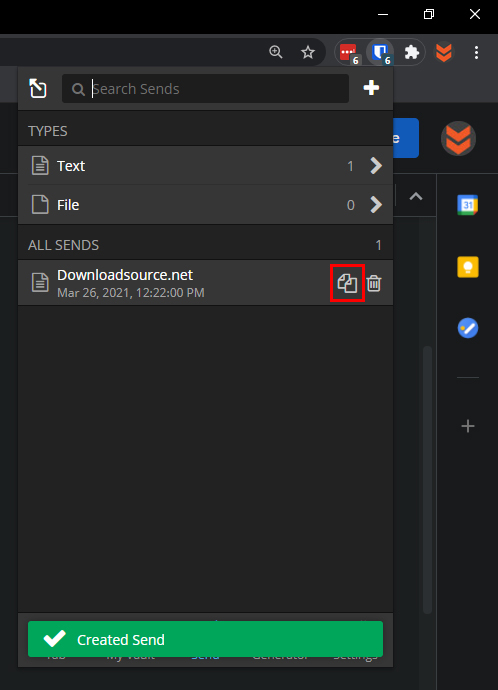Open Google Tasks in side panel
The image size is (498, 690).
click(468, 328)
